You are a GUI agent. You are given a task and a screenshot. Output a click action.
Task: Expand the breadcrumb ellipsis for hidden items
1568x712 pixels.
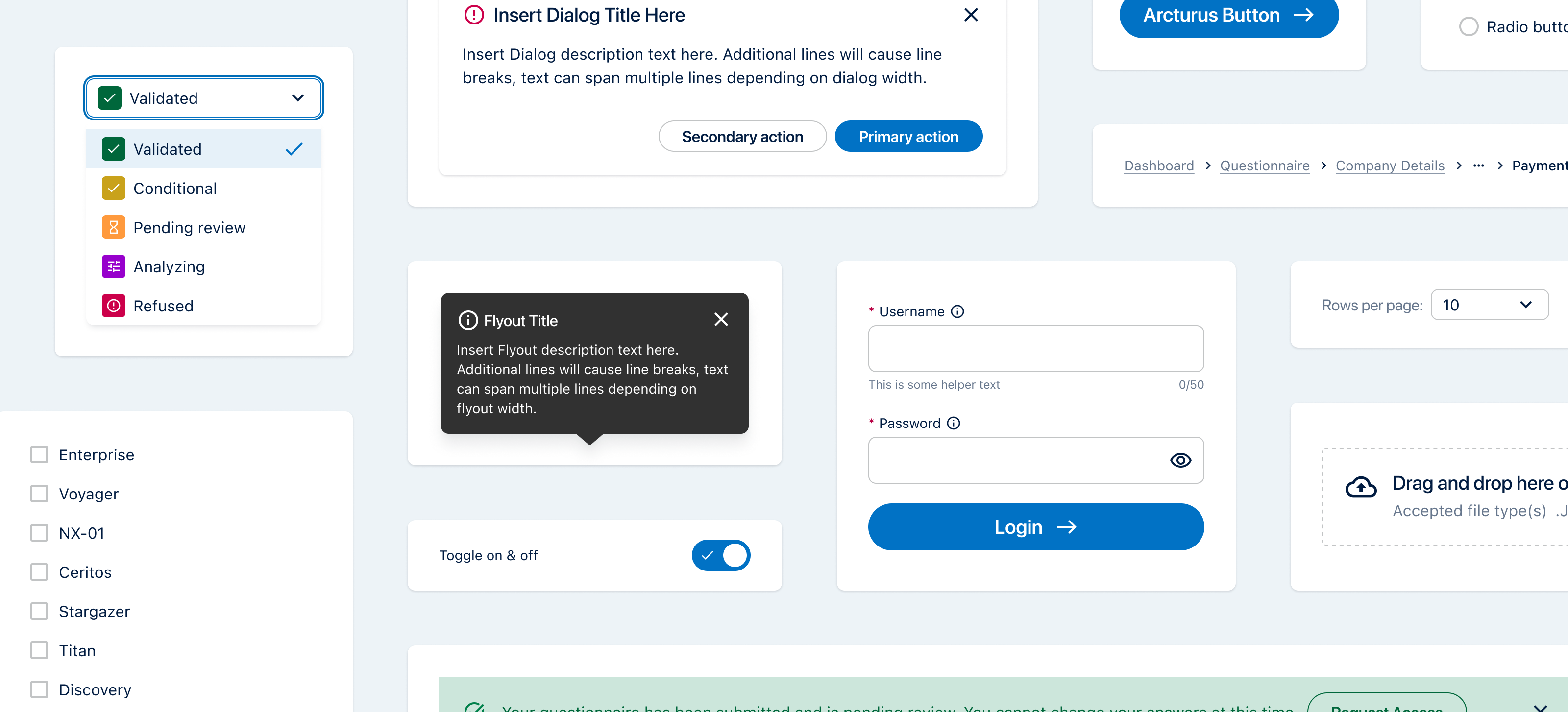pos(1478,166)
